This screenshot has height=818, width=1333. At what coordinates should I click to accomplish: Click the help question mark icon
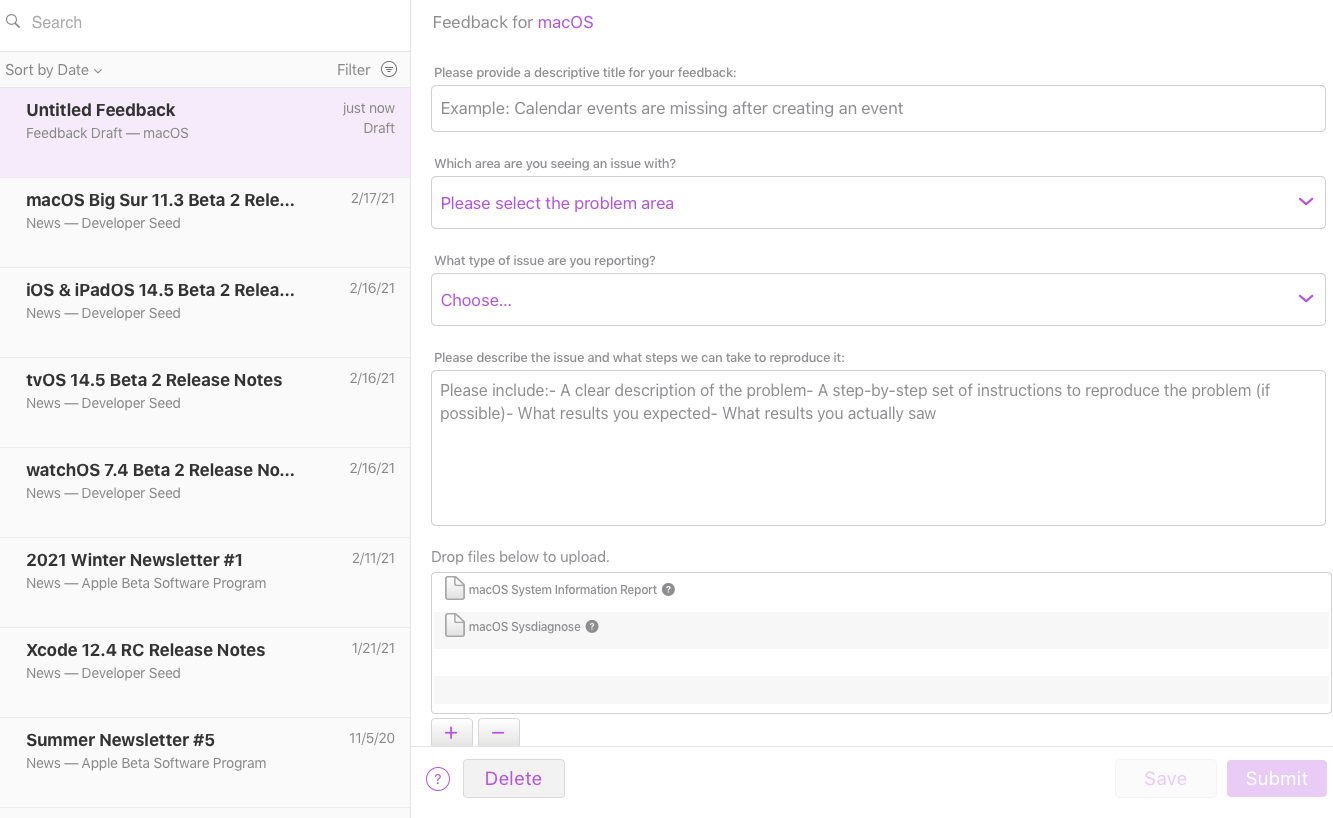438,779
